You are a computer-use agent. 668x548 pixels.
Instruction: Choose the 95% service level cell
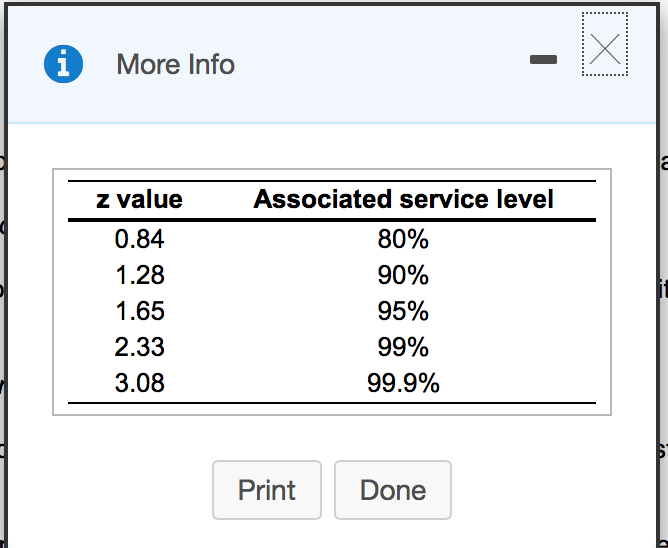403,311
